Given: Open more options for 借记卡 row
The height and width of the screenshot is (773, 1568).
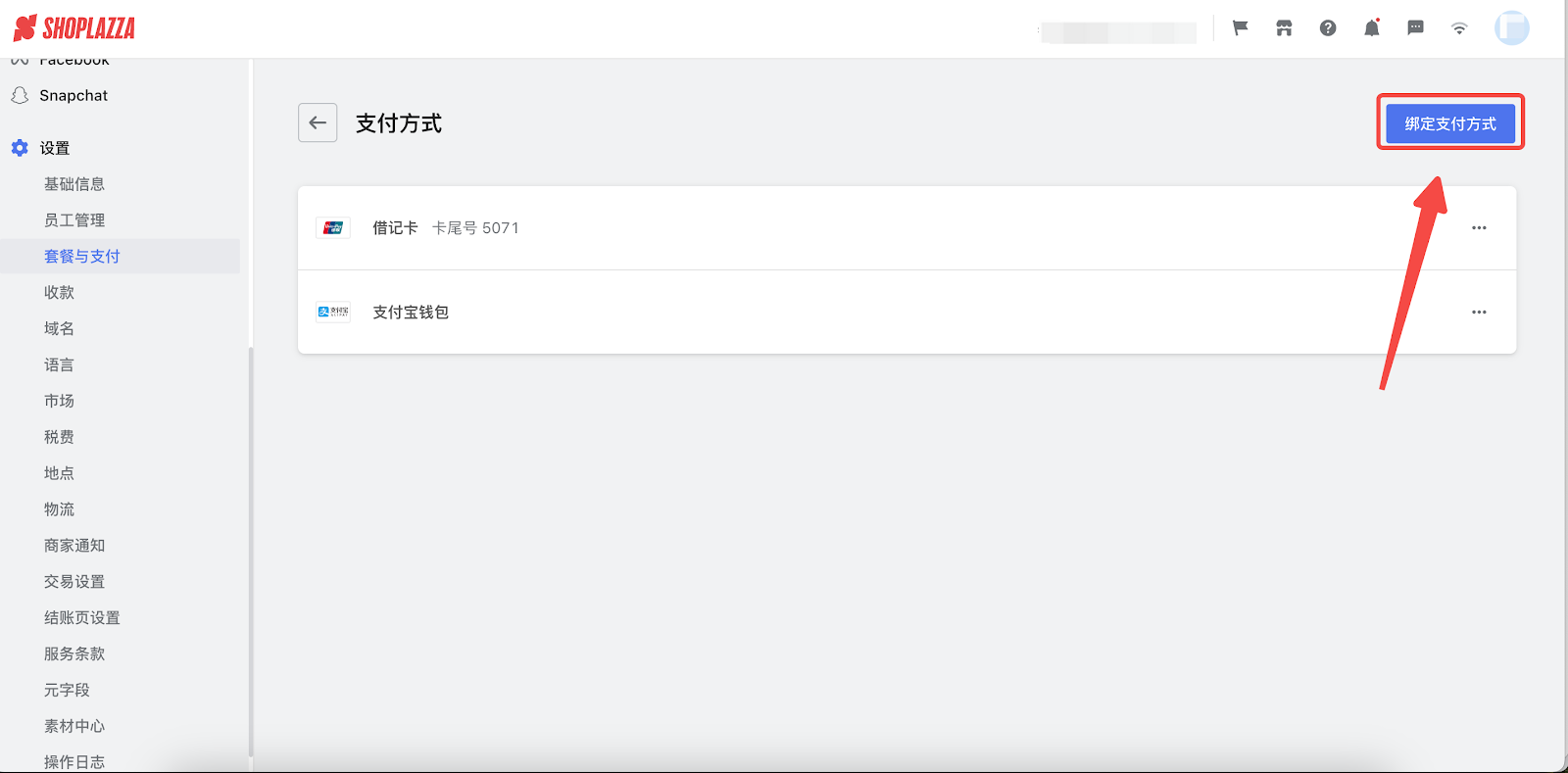Looking at the screenshot, I should (1479, 227).
